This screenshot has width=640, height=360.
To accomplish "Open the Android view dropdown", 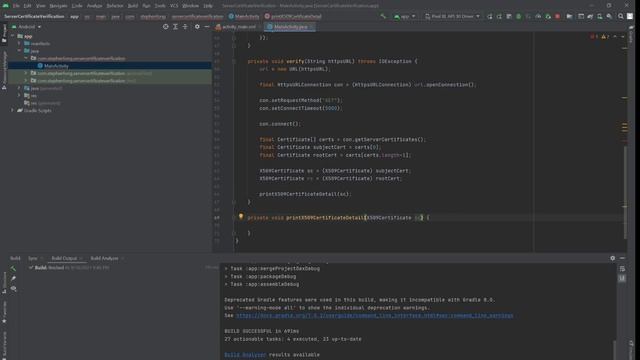I will tap(27, 27).
